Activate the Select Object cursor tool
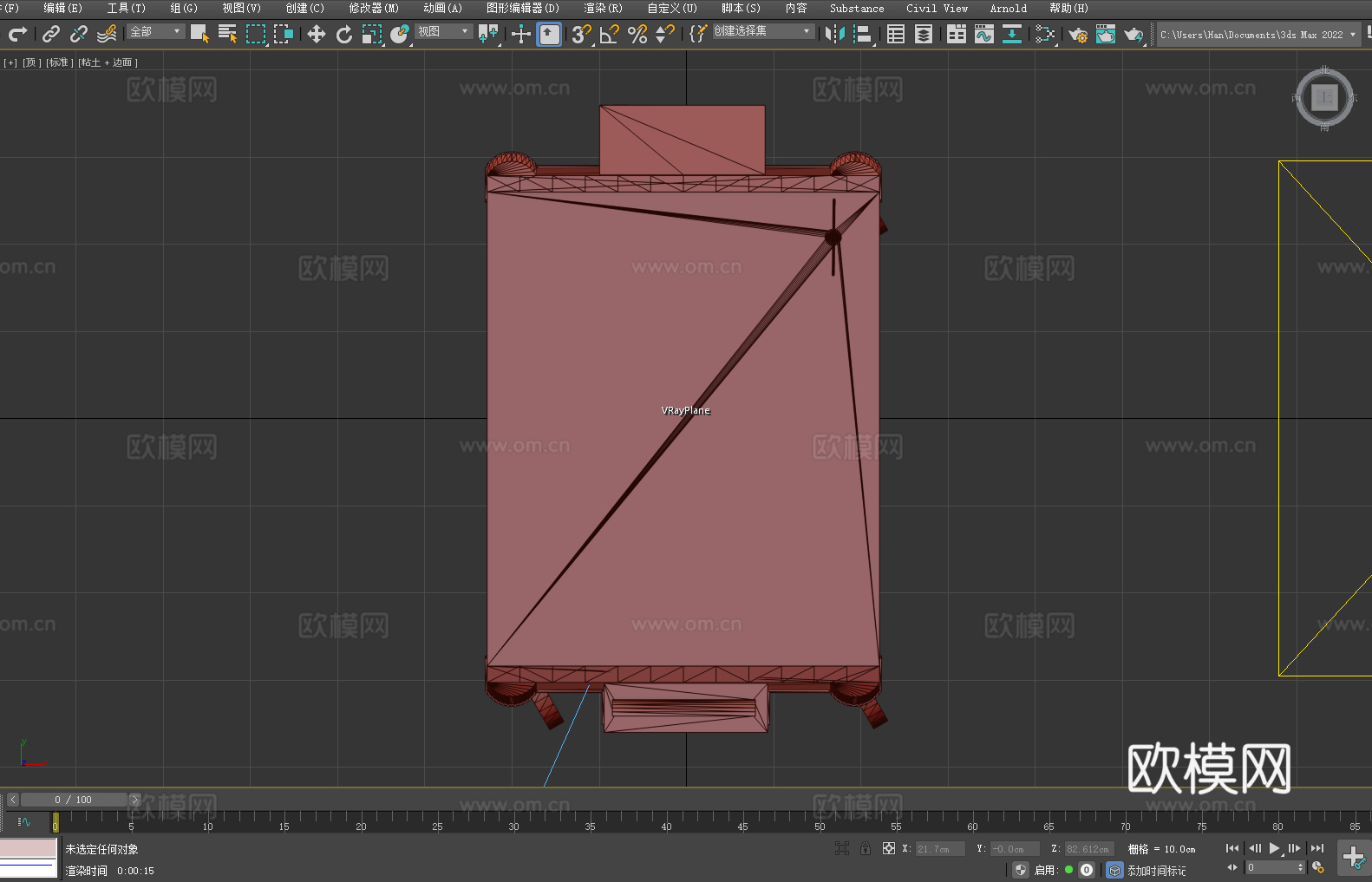The height and width of the screenshot is (882, 1372). coord(200,34)
